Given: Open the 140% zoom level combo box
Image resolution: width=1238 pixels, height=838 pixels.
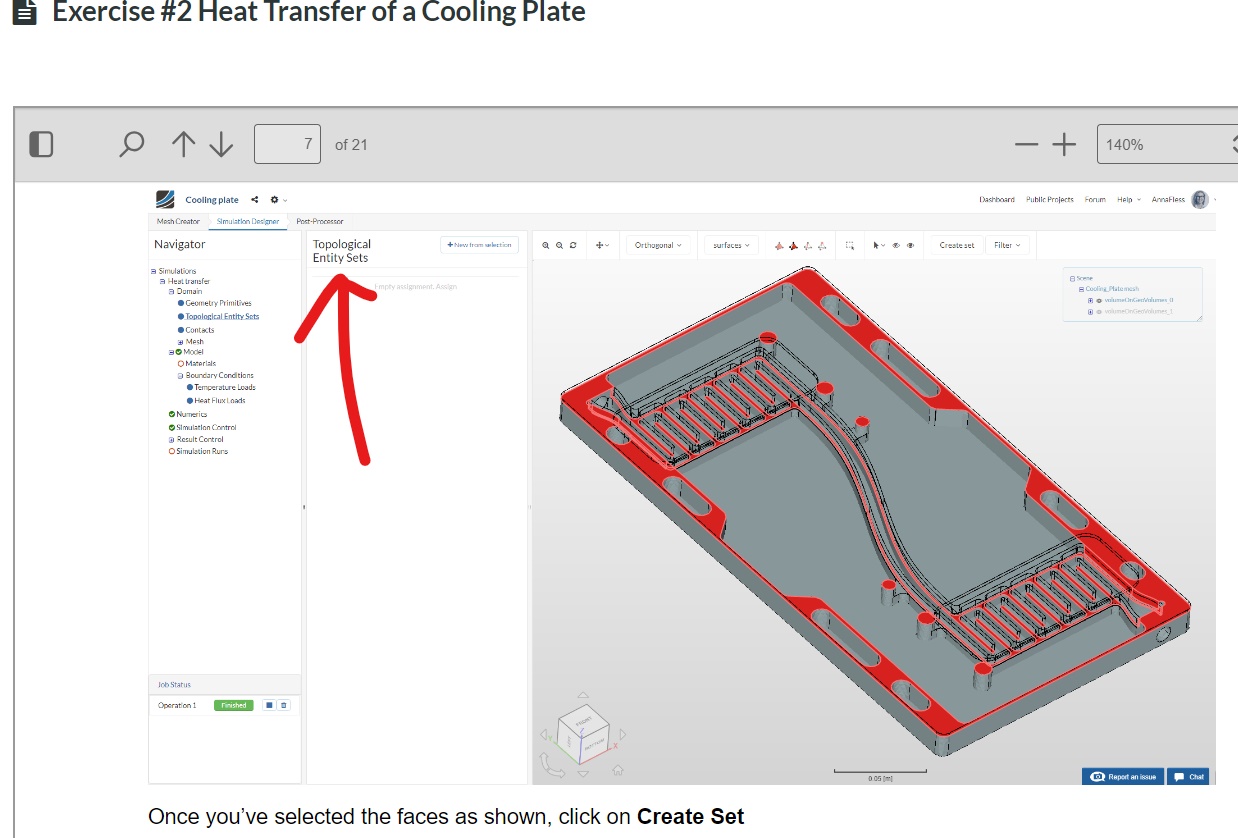Looking at the screenshot, I should [1167, 144].
